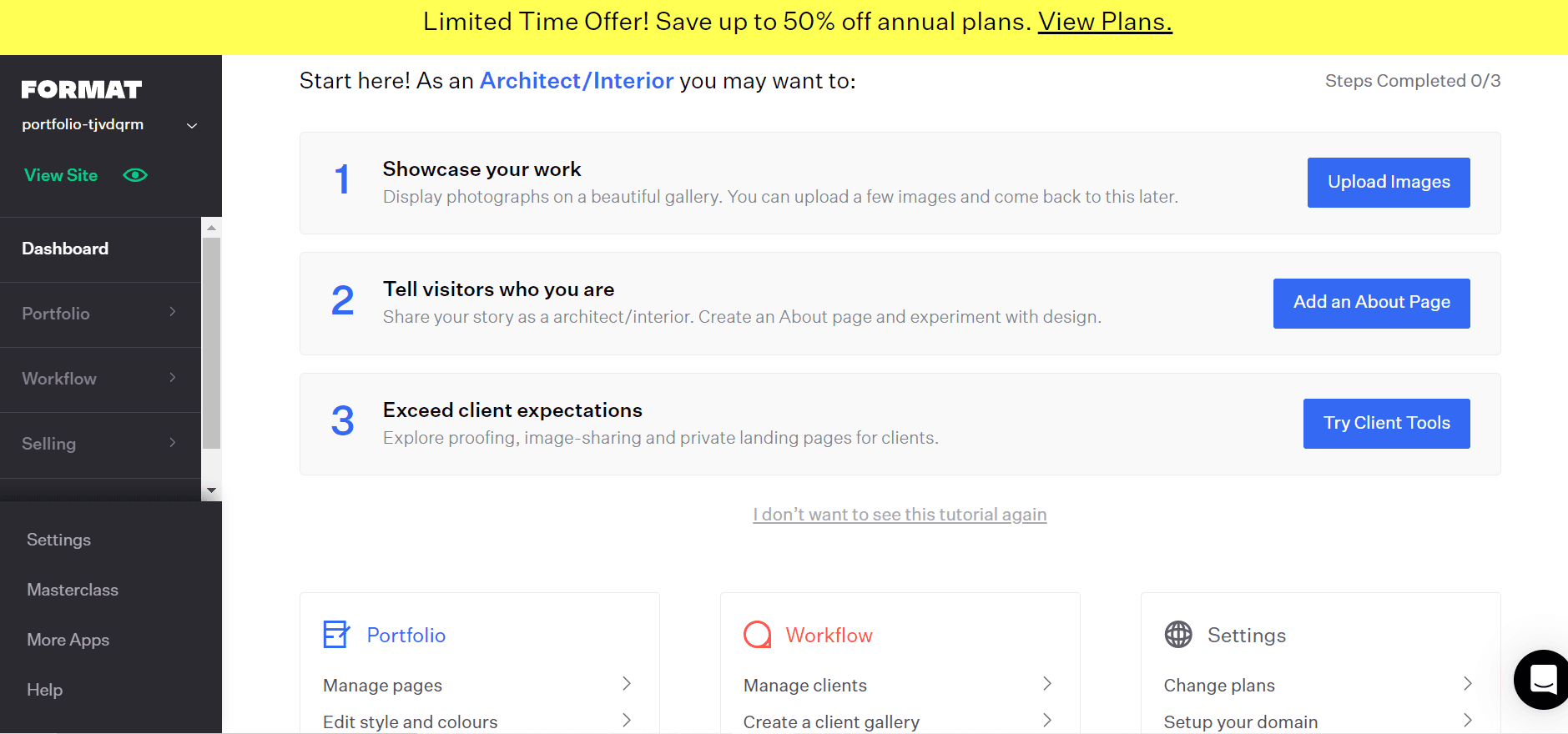Click the Workflow circle icon
This screenshot has height=734, width=1568.
[x=756, y=634]
